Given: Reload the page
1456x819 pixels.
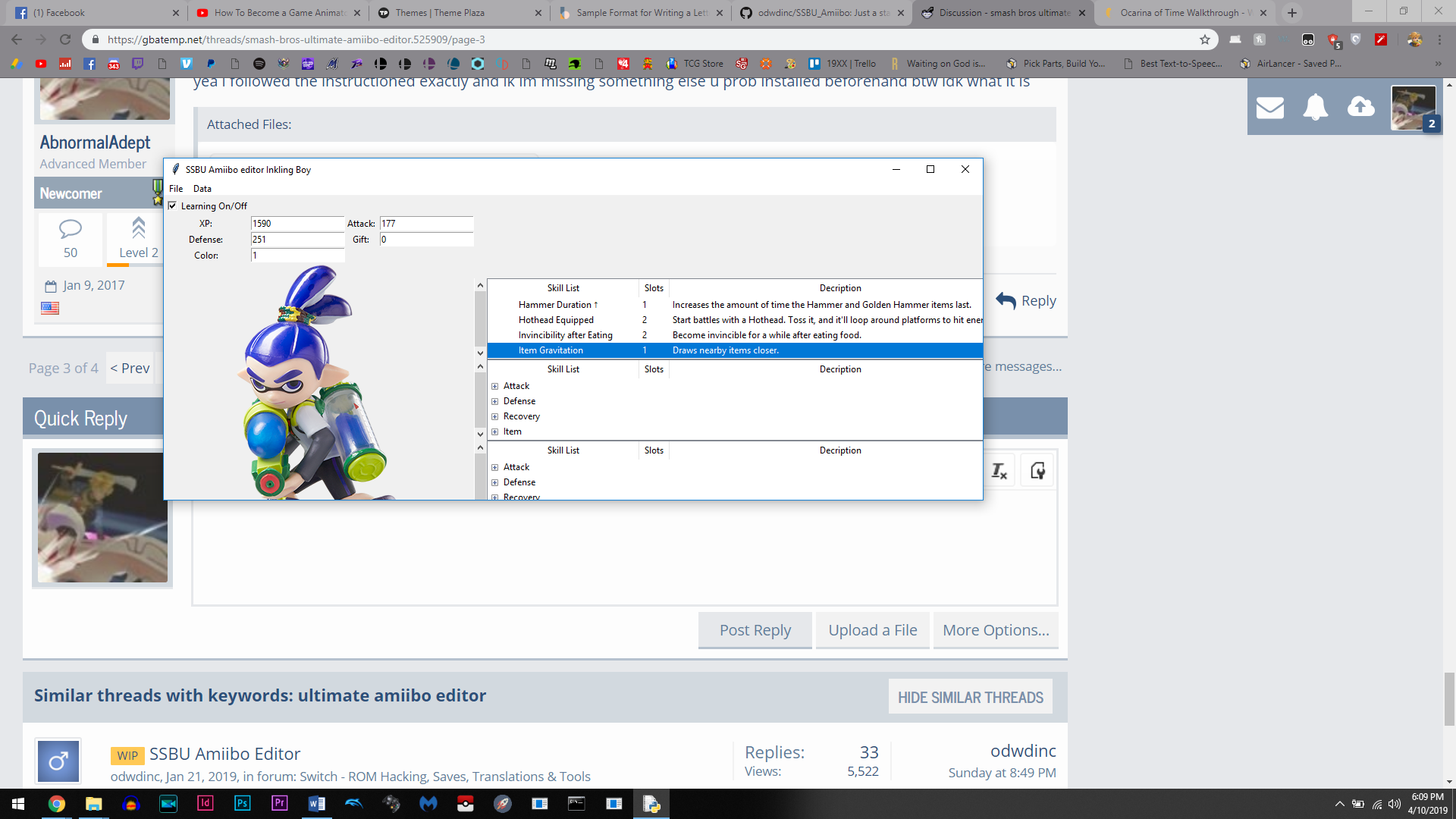Looking at the screenshot, I should [x=65, y=39].
